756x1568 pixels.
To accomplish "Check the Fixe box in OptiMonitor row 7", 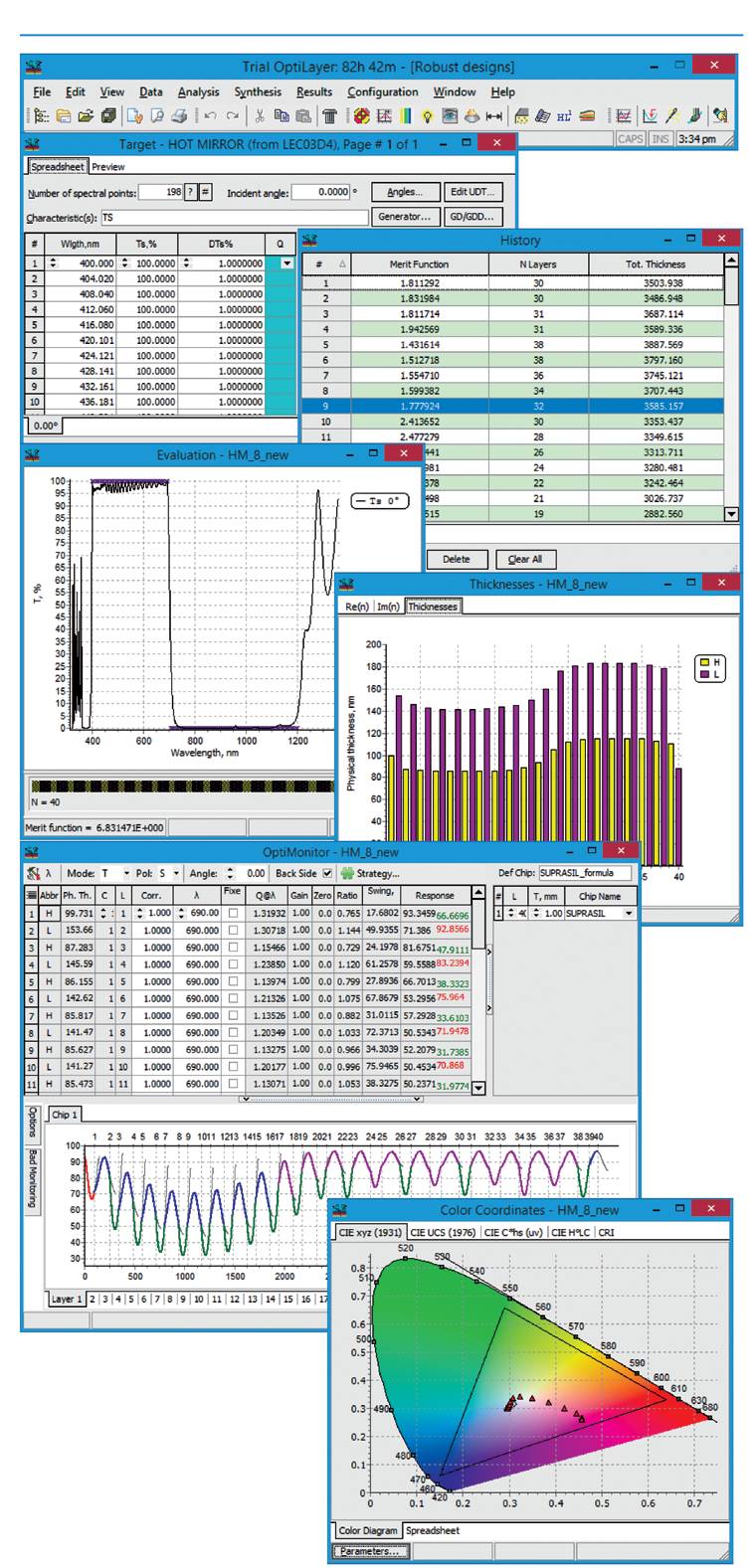I will pos(234,1015).
